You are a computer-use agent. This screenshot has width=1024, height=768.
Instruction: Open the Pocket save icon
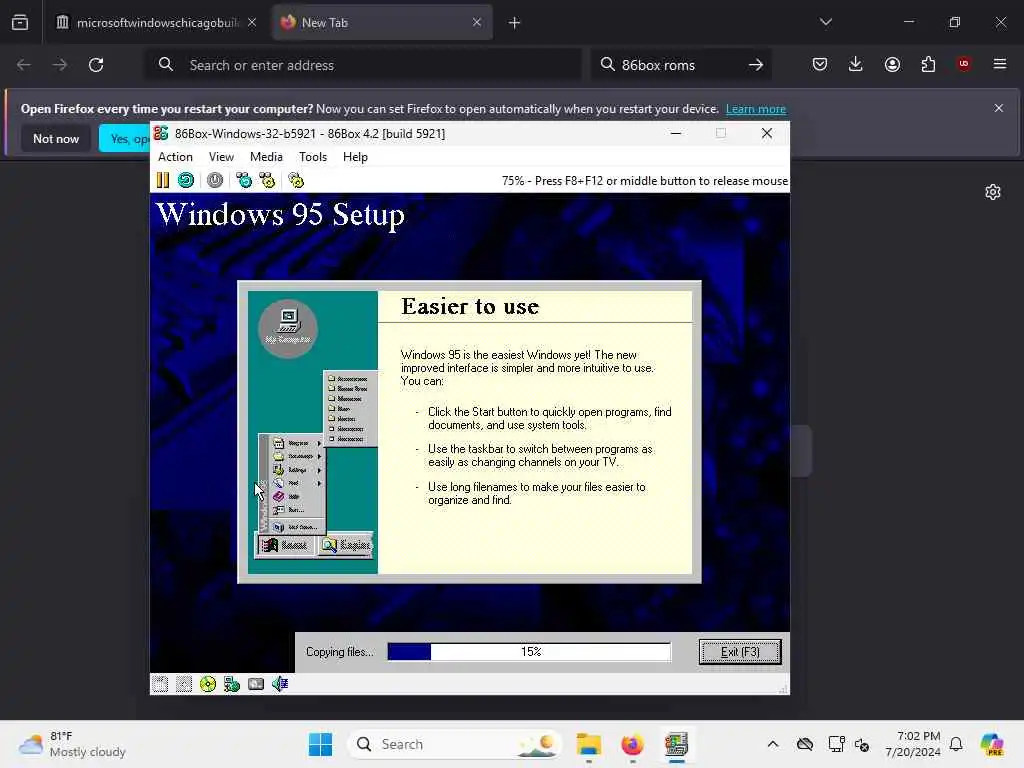(820, 64)
